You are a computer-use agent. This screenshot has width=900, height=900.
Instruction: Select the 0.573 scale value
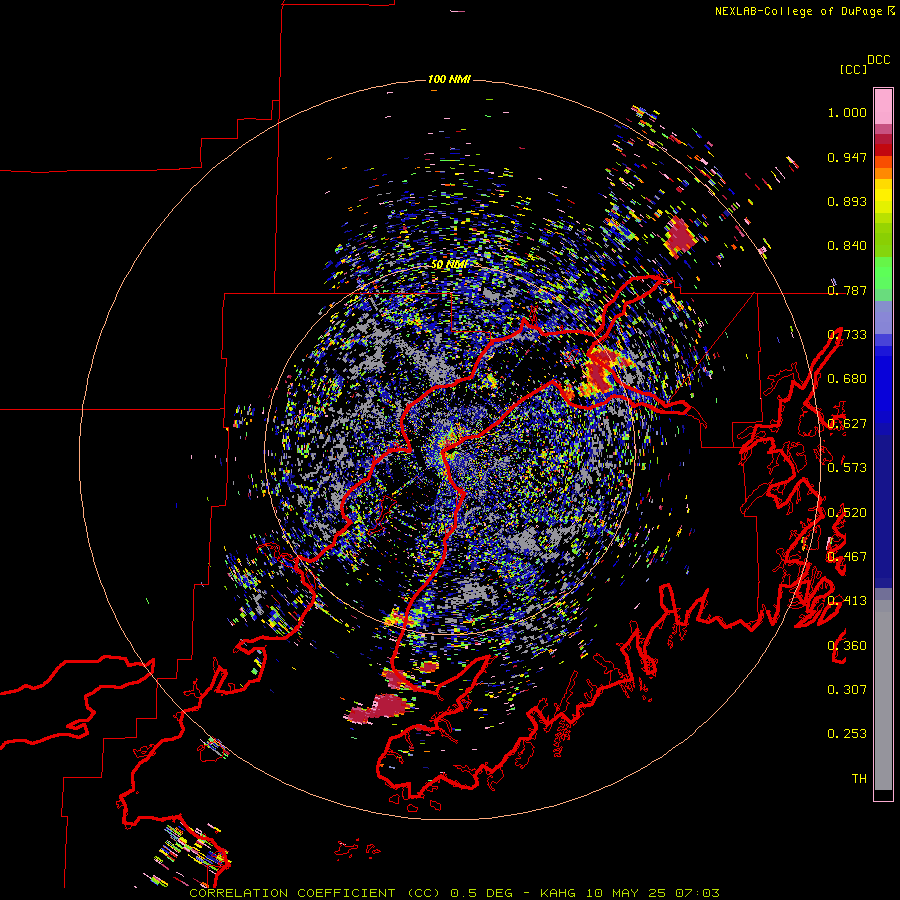(x=847, y=467)
